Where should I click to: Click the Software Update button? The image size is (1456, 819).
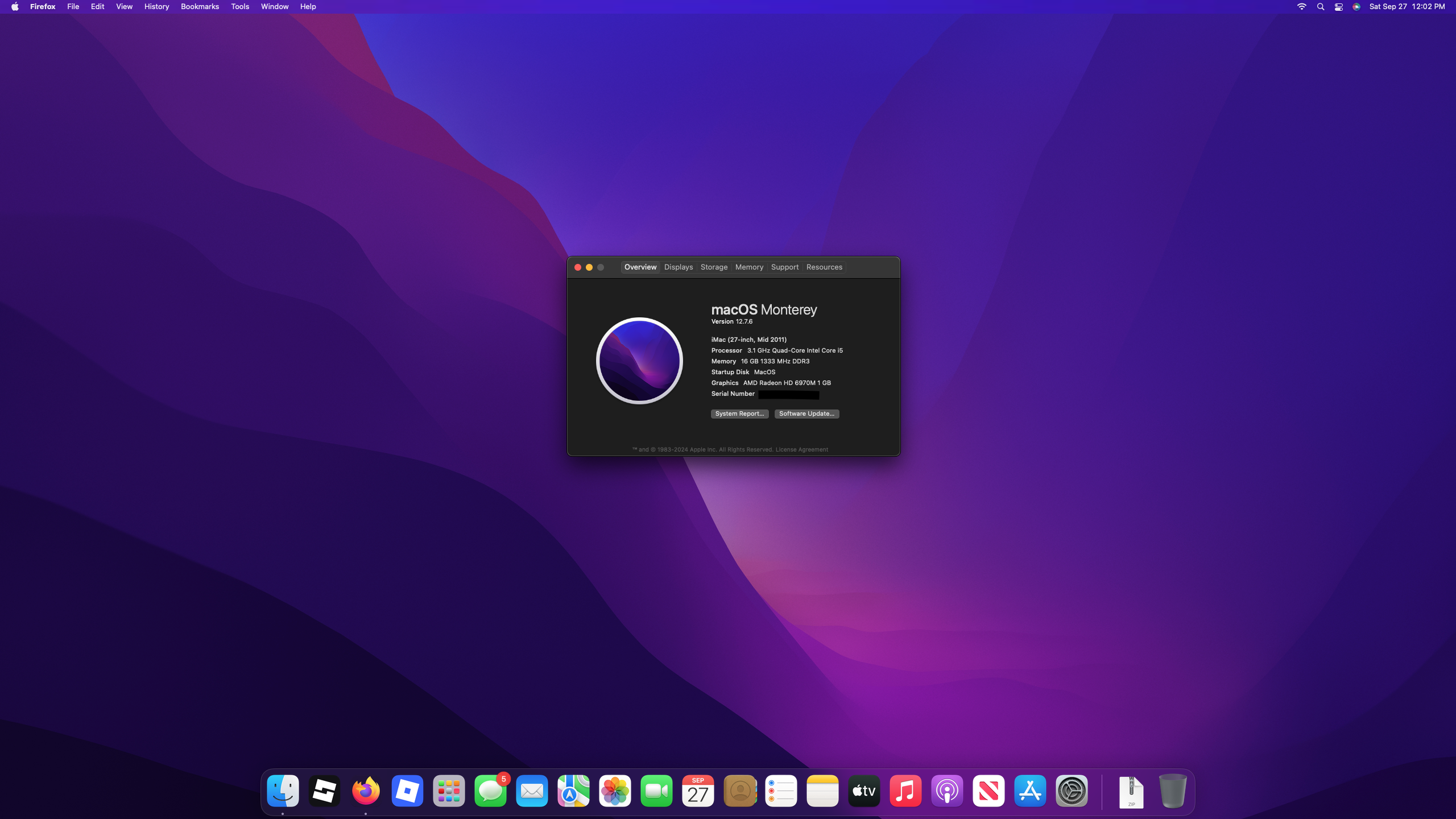[806, 414]
